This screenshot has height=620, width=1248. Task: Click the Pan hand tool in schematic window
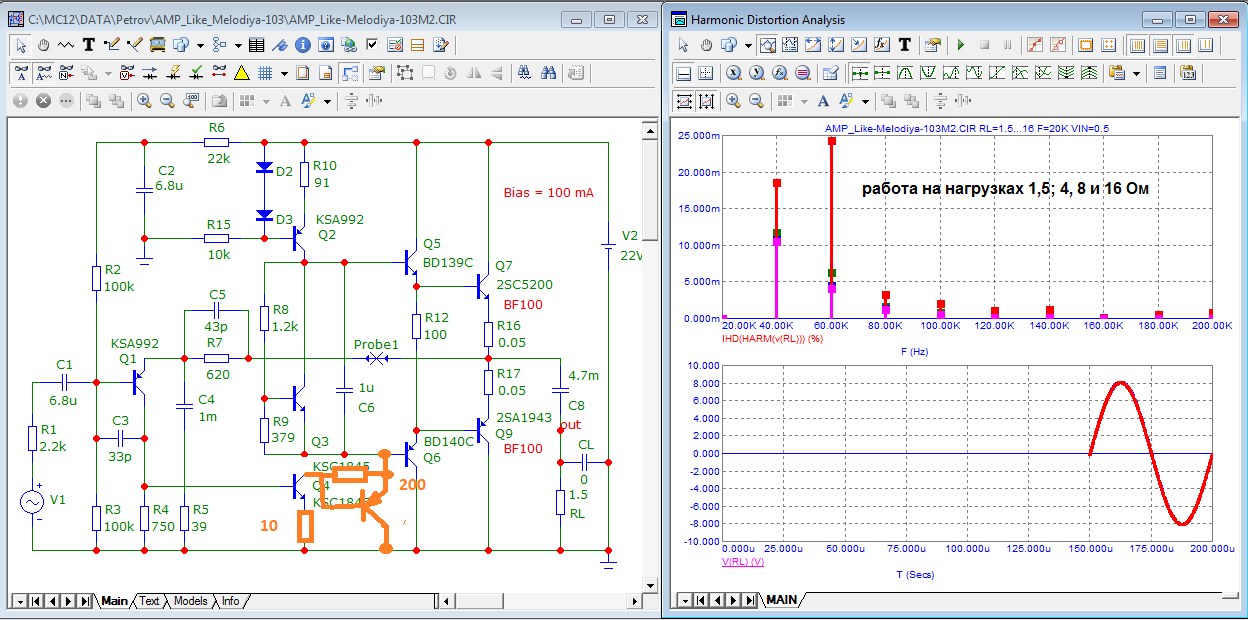pyautogui.click(x=44, y=44)
